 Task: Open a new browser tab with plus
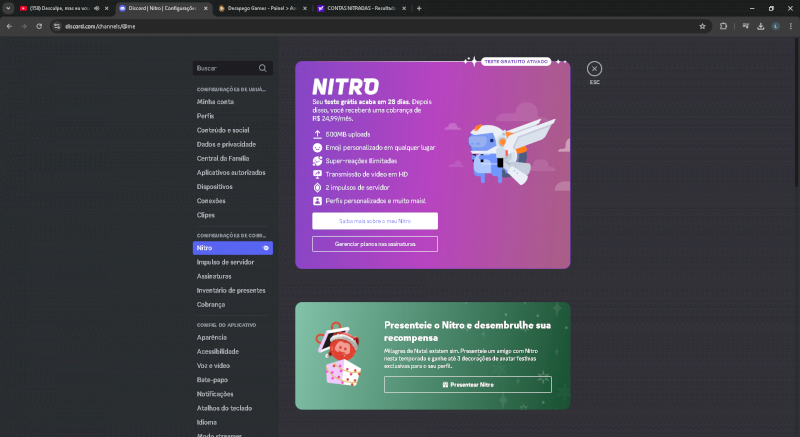[419, 8]
